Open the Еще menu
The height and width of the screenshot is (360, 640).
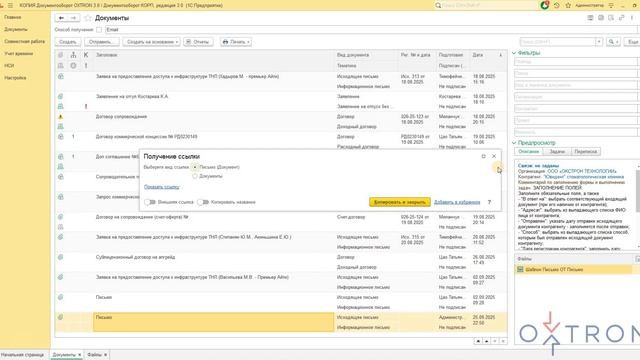(x=633, y=42)
